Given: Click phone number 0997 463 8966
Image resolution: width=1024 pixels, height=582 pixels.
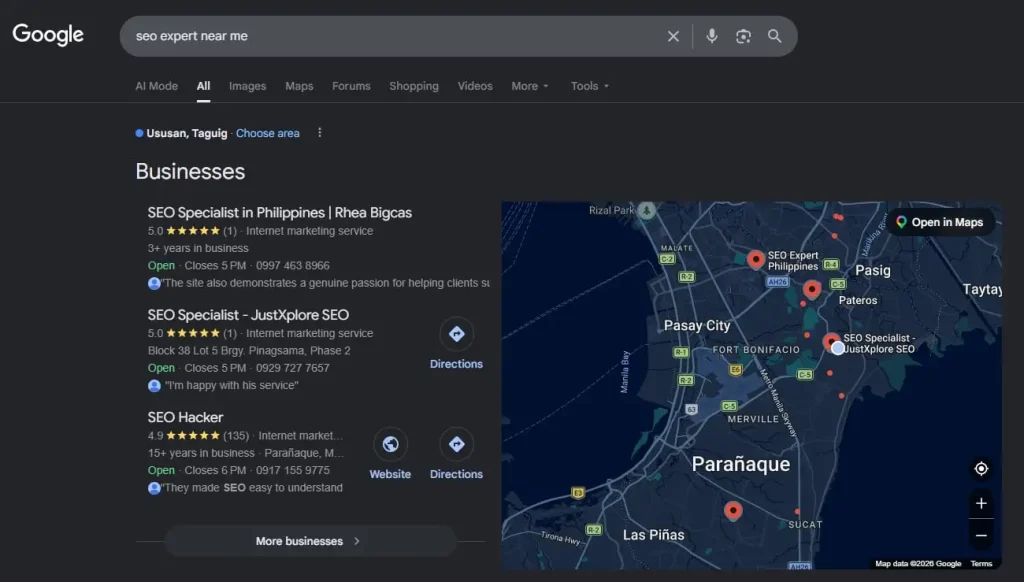Looking at the screenshot, I should pos(293,265).
